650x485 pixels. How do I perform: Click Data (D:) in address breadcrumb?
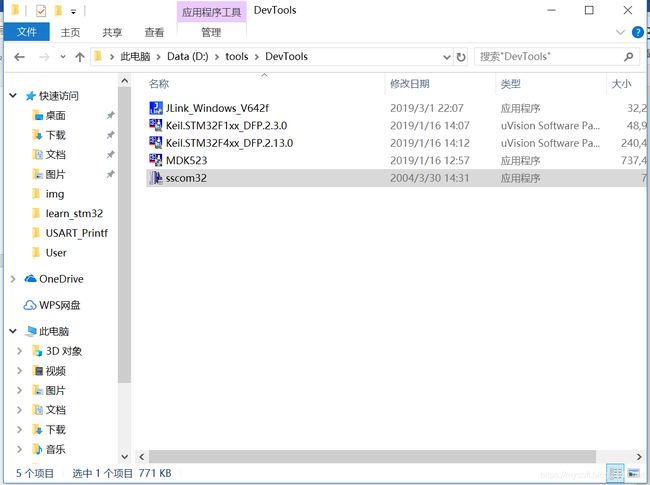point(188,57)
